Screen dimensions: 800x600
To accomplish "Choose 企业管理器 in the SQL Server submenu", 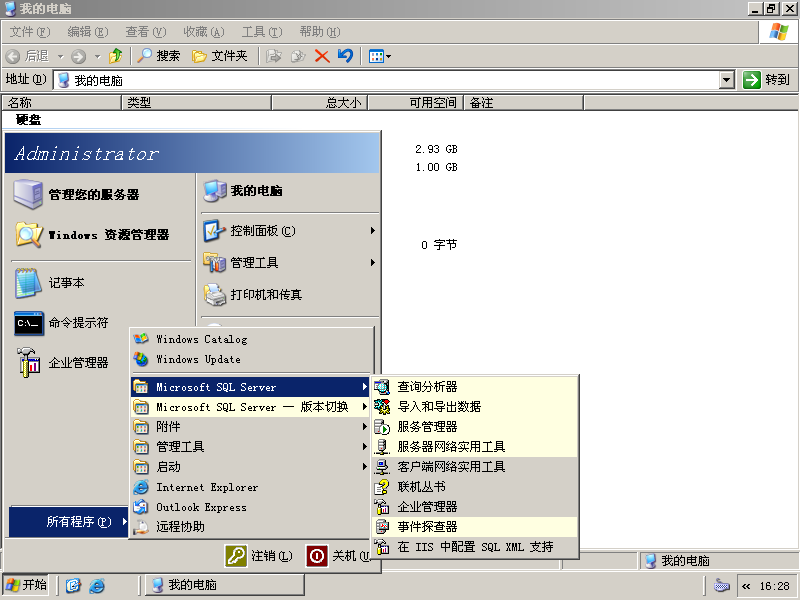I will [x=475, y=507].
